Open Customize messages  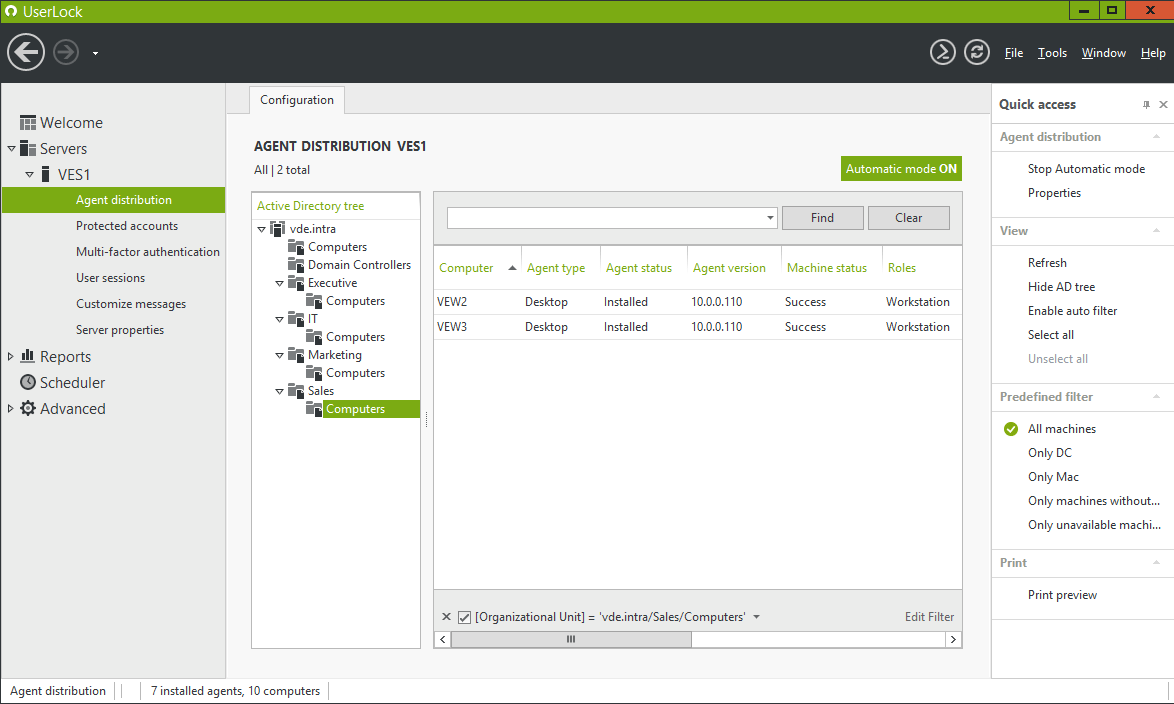coord(130,303)
